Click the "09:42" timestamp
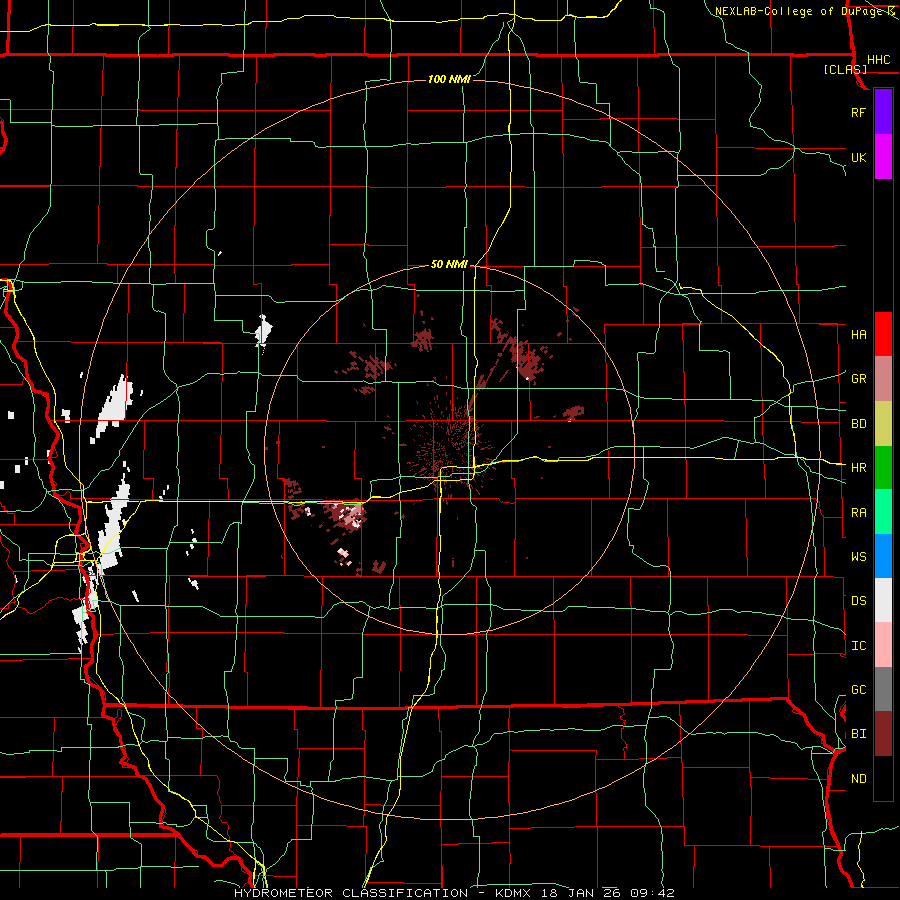 [x=651, y=893]
